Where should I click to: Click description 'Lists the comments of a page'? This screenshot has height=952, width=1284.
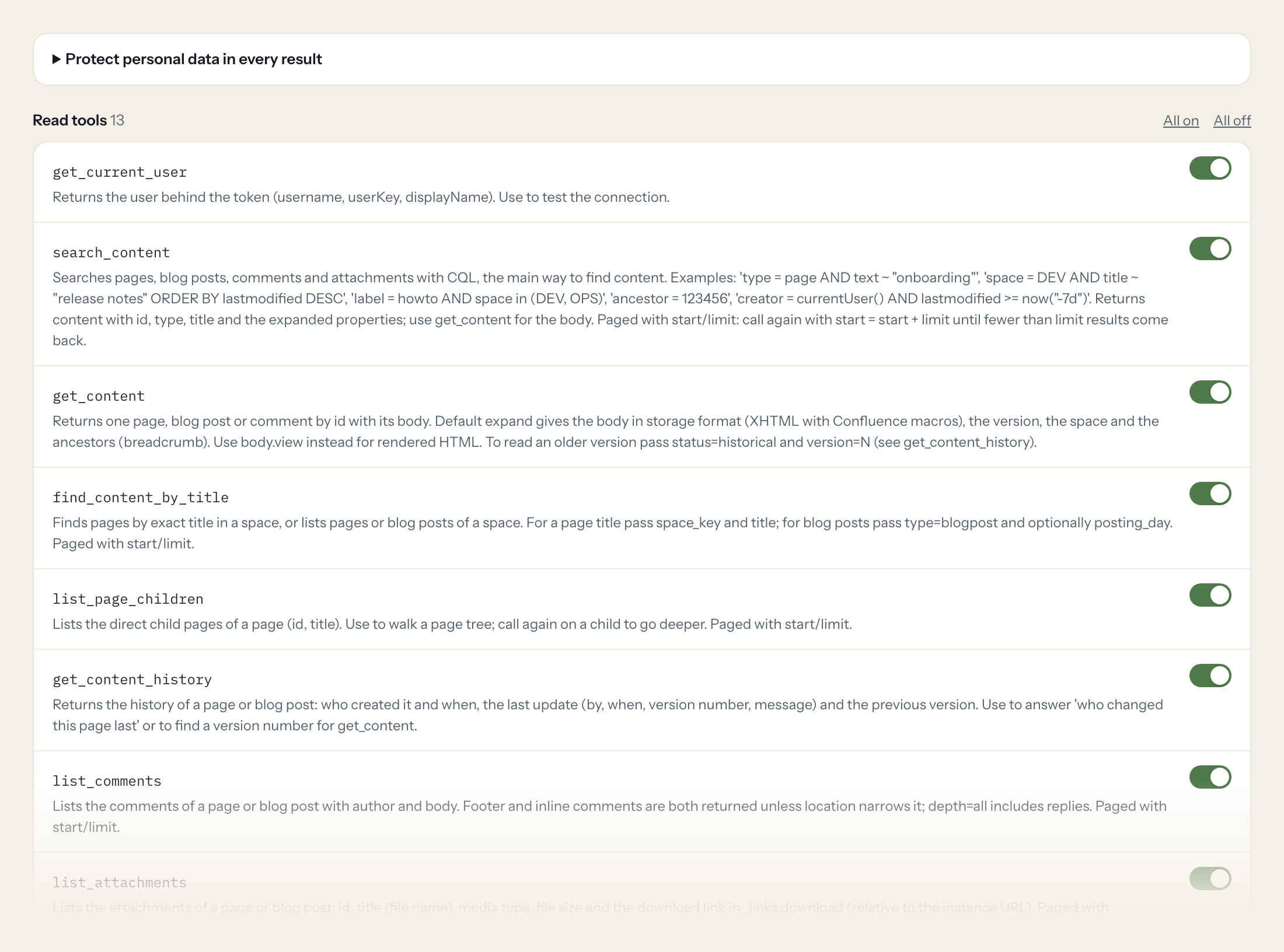[610, 817]
